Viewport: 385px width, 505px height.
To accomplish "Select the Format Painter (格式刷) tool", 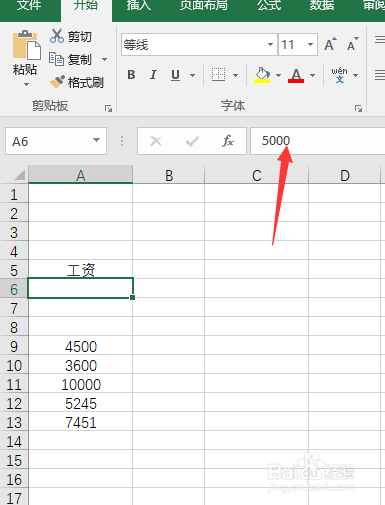I will 77,82.
